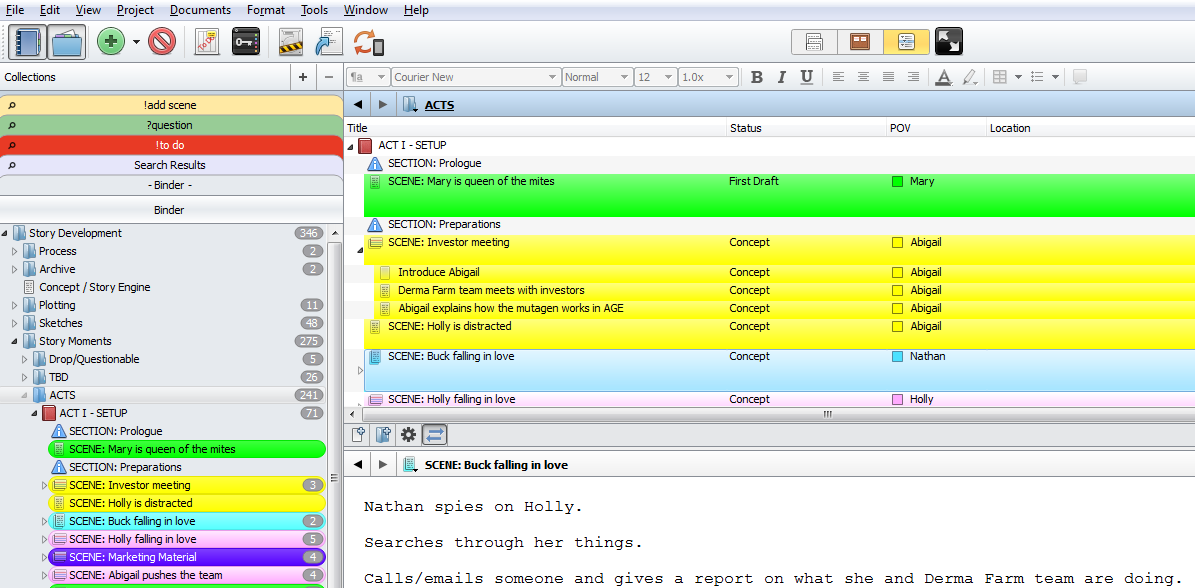
Task: Open the 1.0x line spacing dropdown
Action: [x=708, y=77]
